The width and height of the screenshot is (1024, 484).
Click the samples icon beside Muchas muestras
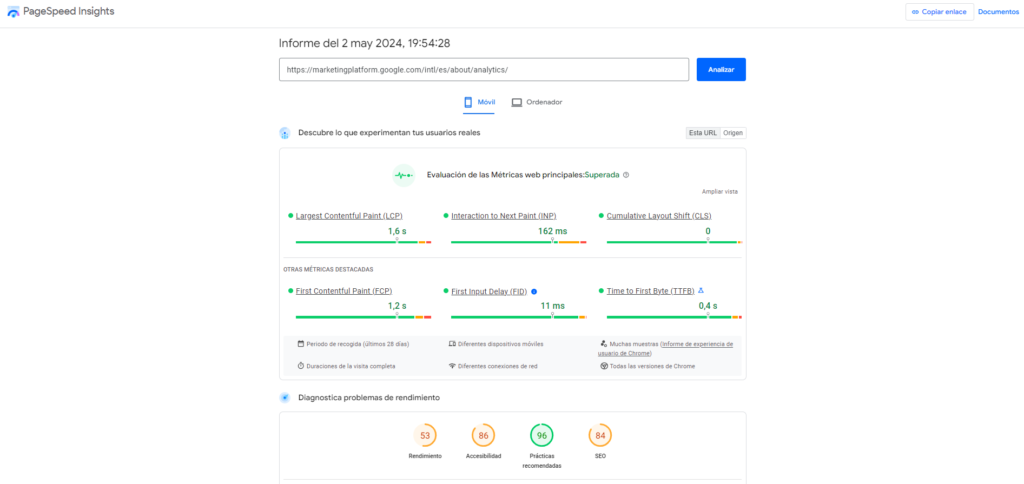[604, 344]
